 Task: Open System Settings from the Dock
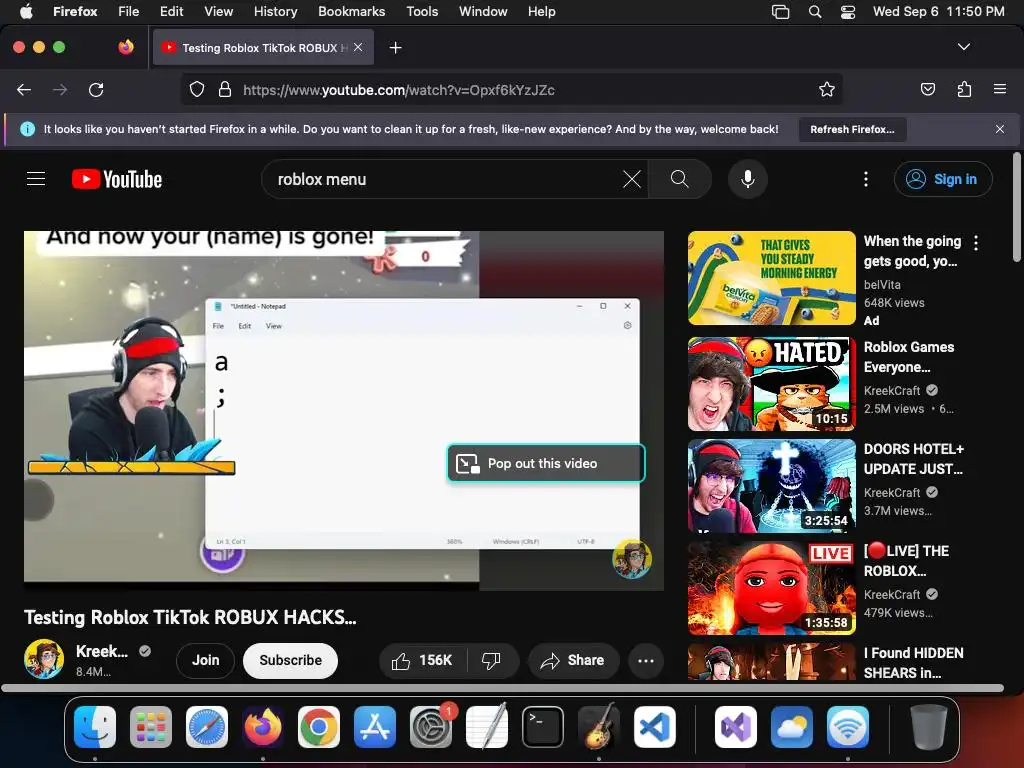coord(431,726)
